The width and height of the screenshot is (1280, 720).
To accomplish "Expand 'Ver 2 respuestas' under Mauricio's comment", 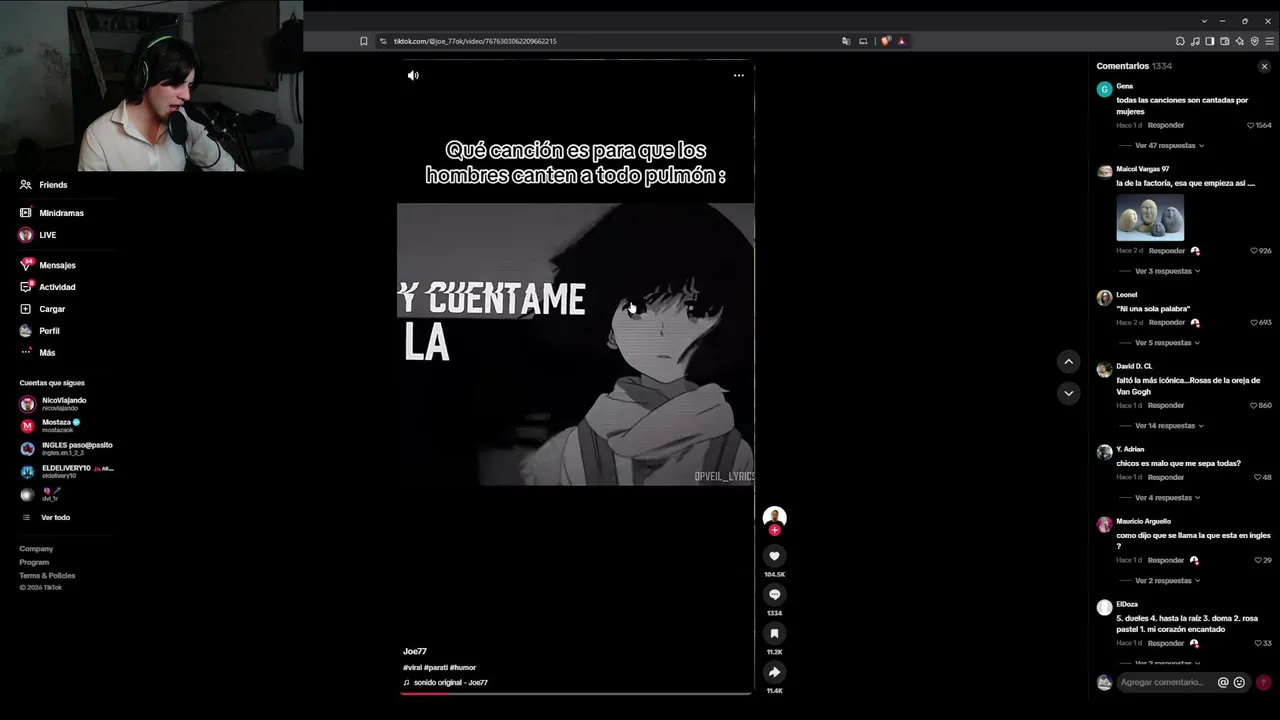I will pyautogui.click(x=1167, y=581).
